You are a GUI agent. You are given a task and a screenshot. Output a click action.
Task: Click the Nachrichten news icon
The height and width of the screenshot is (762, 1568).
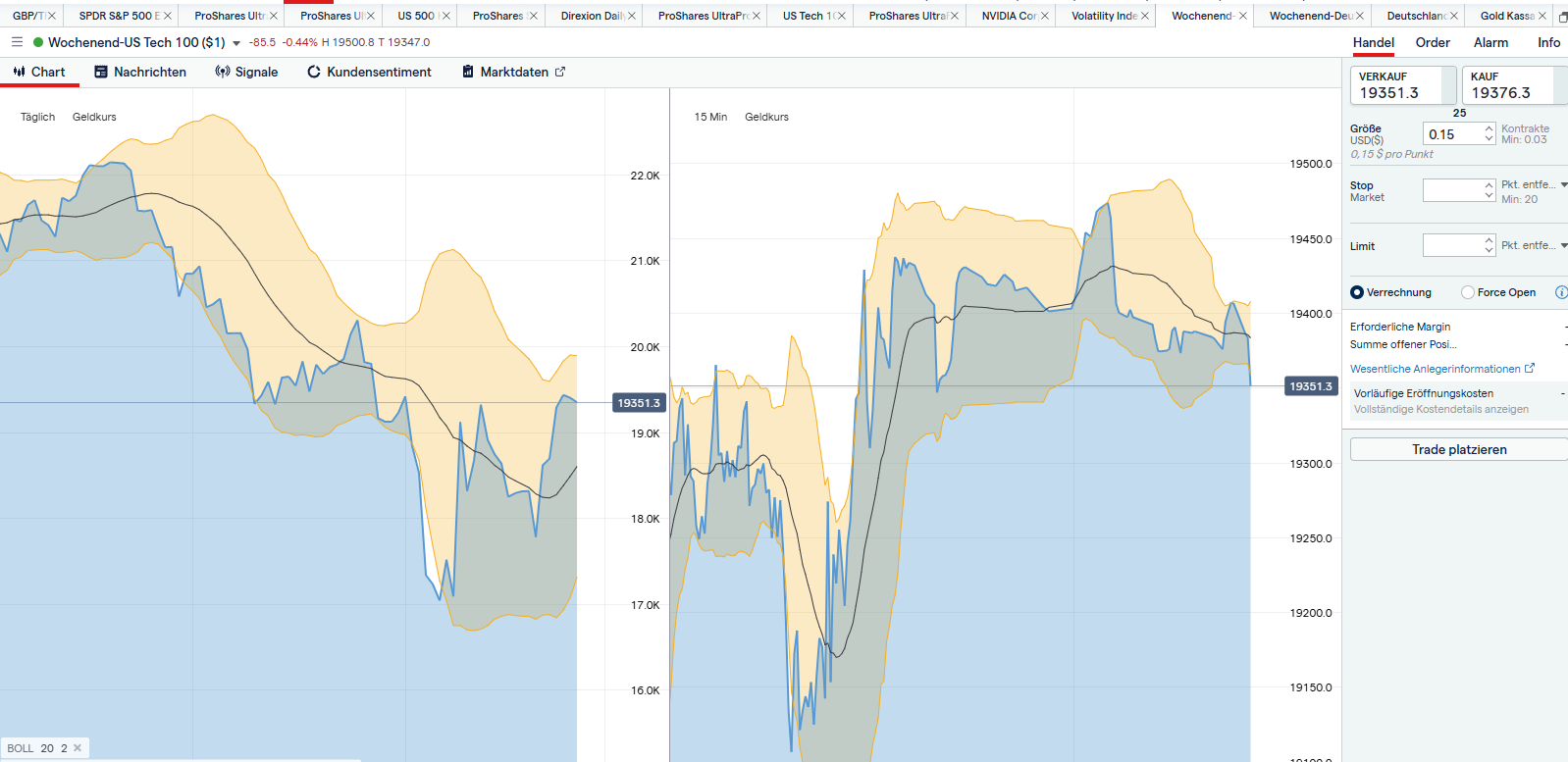pyautogui.click(x=101, y=72)
